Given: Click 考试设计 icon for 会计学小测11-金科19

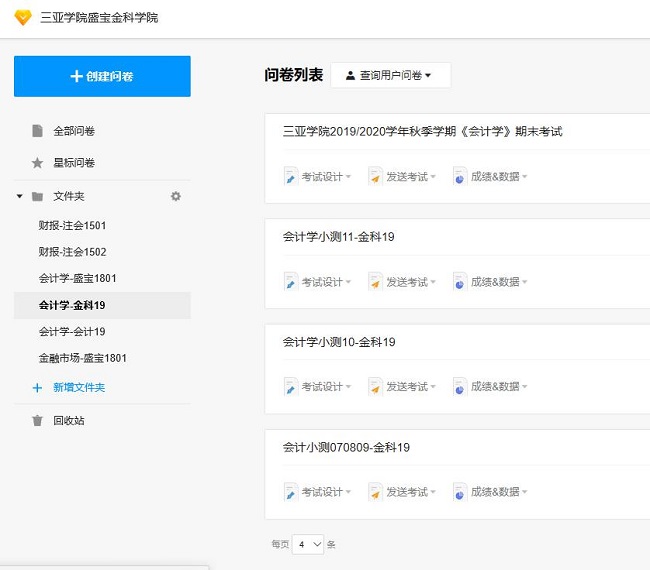Looking at the screenshot, I should point(291,282).
